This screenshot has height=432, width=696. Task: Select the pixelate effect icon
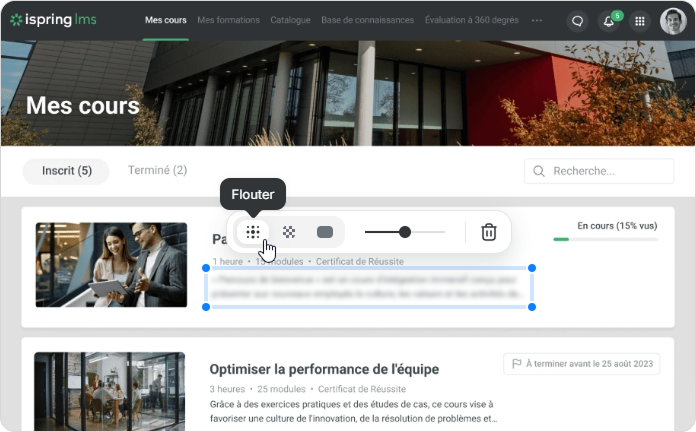289,232
